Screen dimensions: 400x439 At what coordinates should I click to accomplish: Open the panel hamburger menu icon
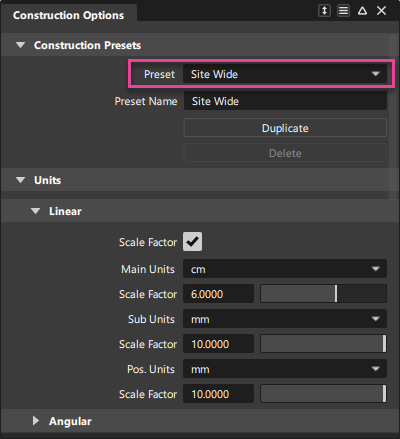pyautogui.click(x=343, y=11)
